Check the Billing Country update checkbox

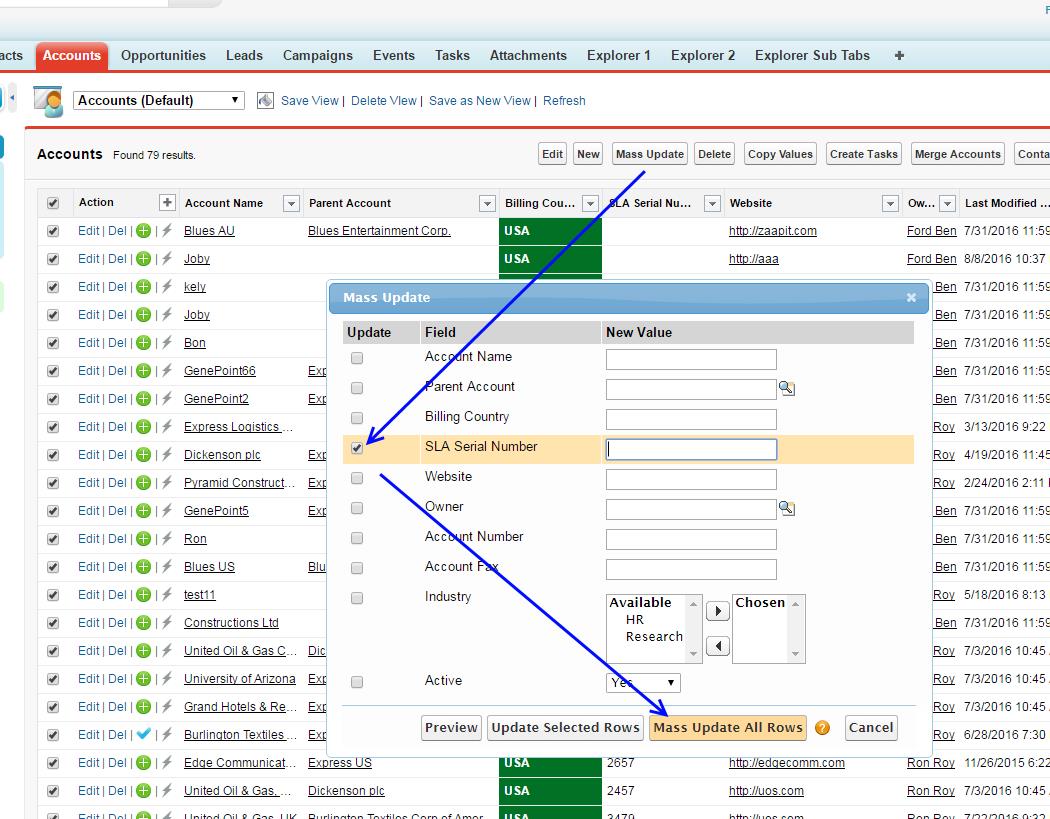(x=357, y=418)
